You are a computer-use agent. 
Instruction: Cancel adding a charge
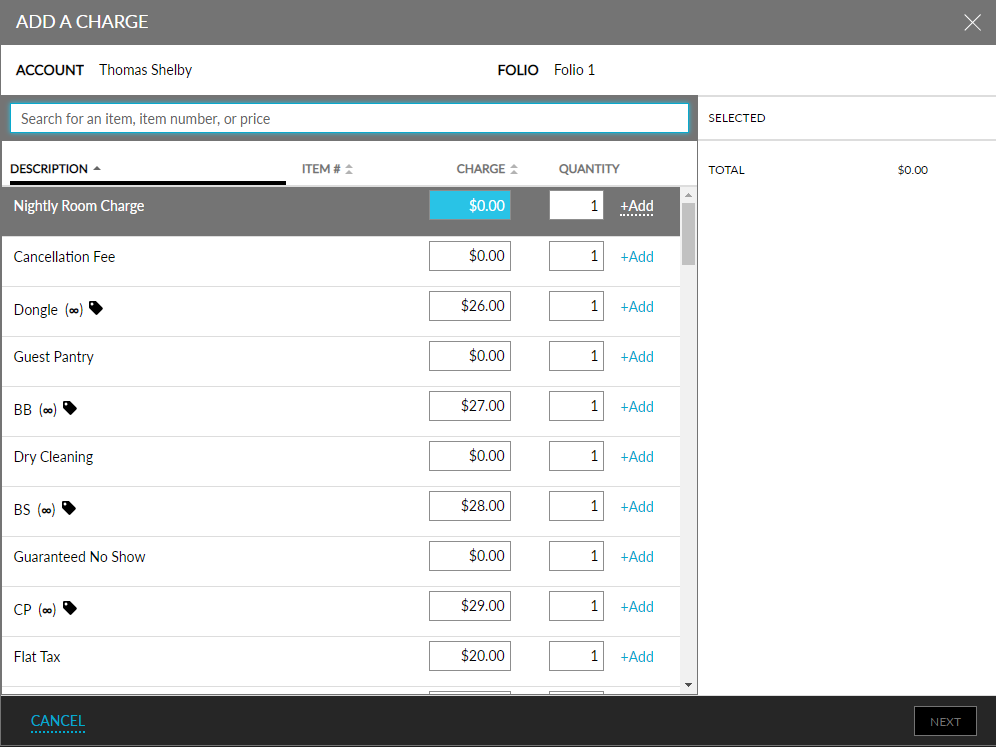pos(58,721)
